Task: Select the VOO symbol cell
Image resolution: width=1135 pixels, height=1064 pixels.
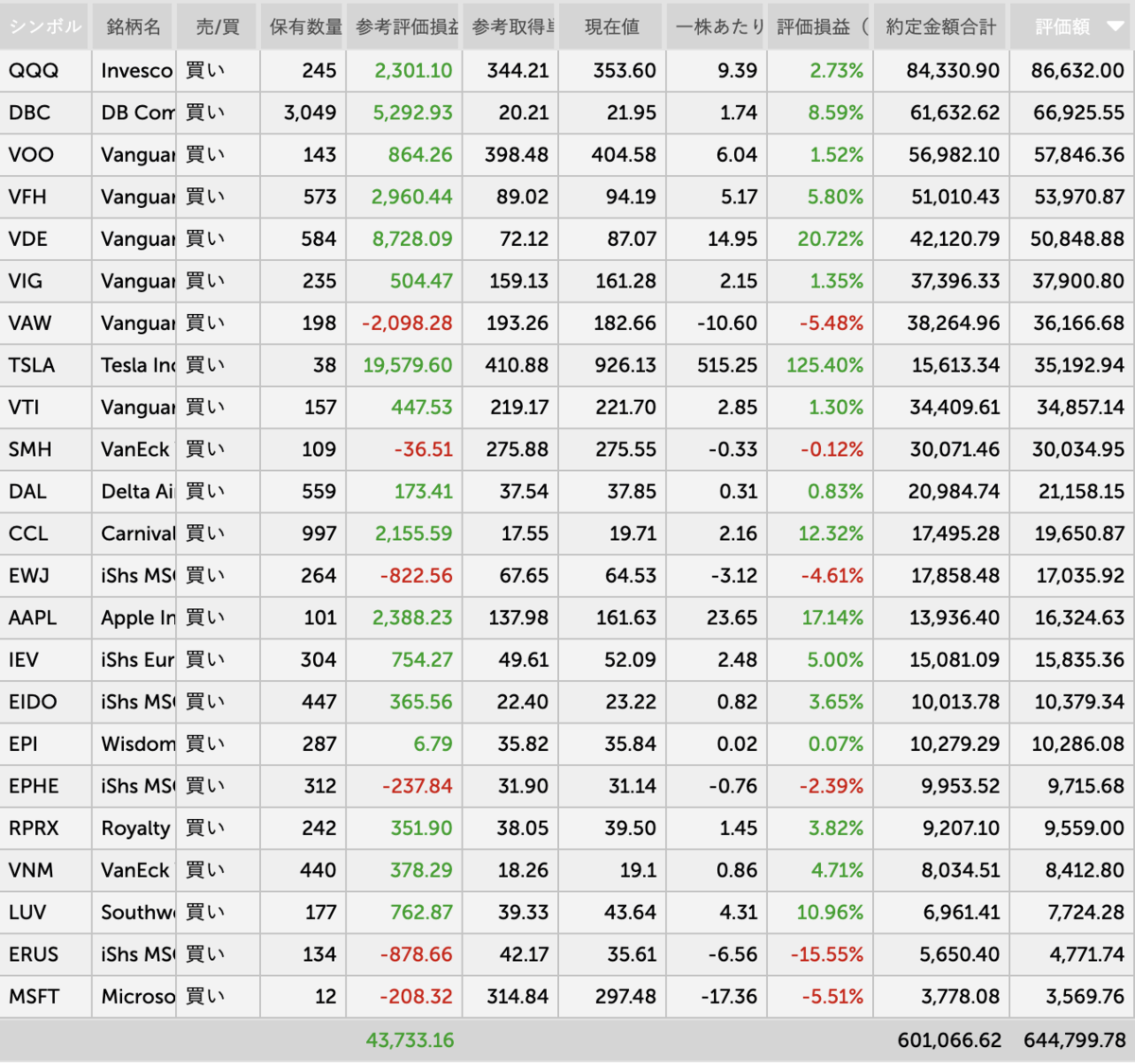Action: 45,155
